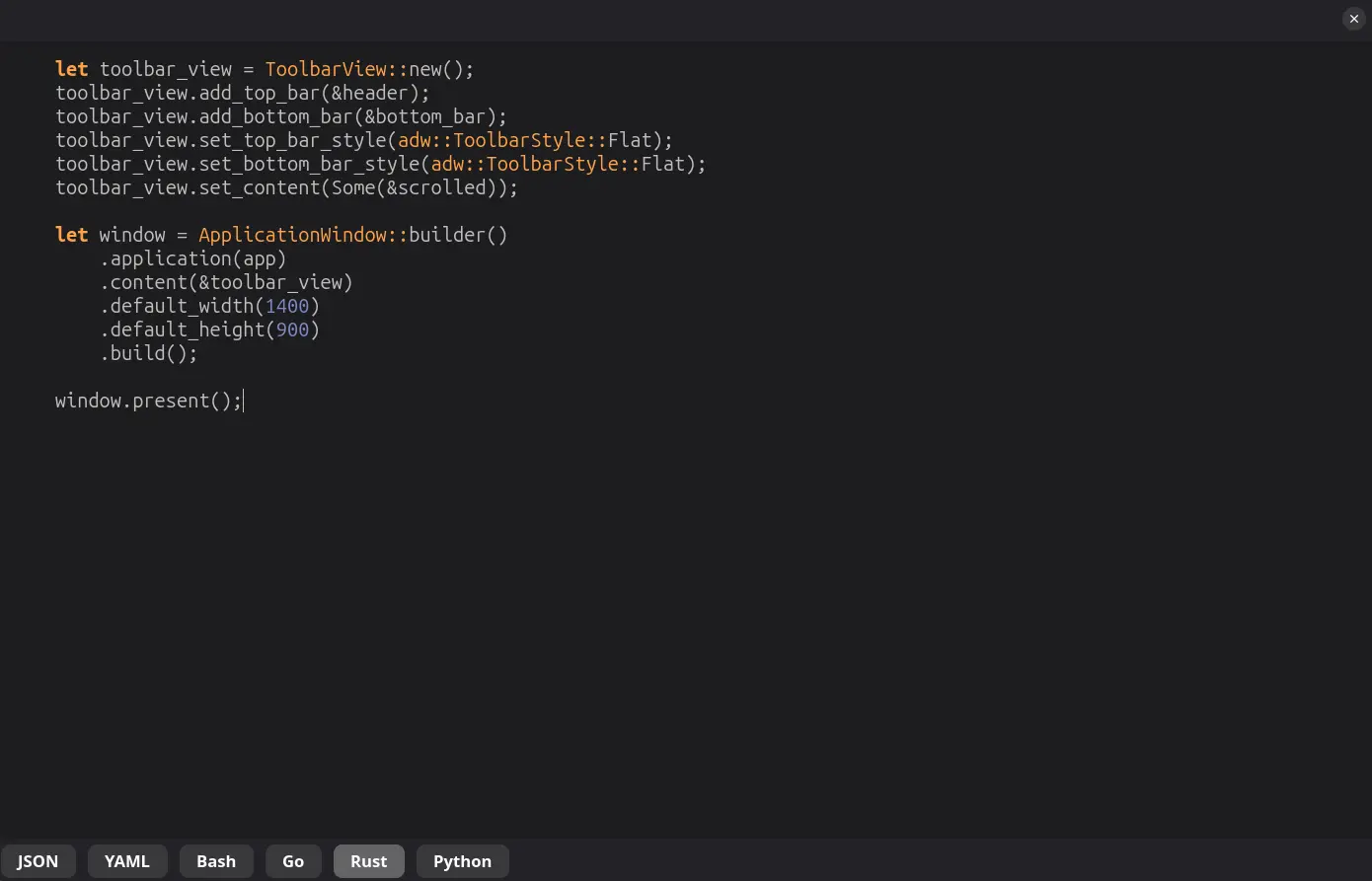Close the window with the X icon

[x=1354, y=19]
